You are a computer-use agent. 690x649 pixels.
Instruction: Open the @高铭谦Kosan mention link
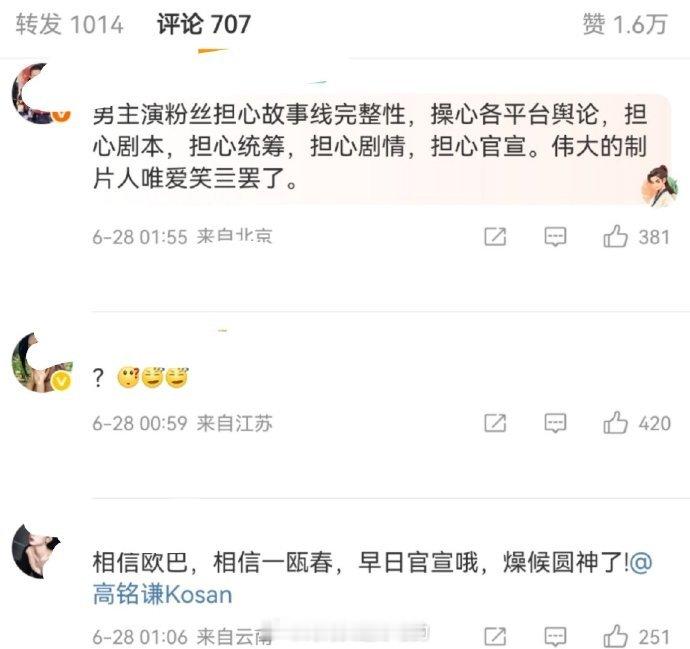point(372,578)
